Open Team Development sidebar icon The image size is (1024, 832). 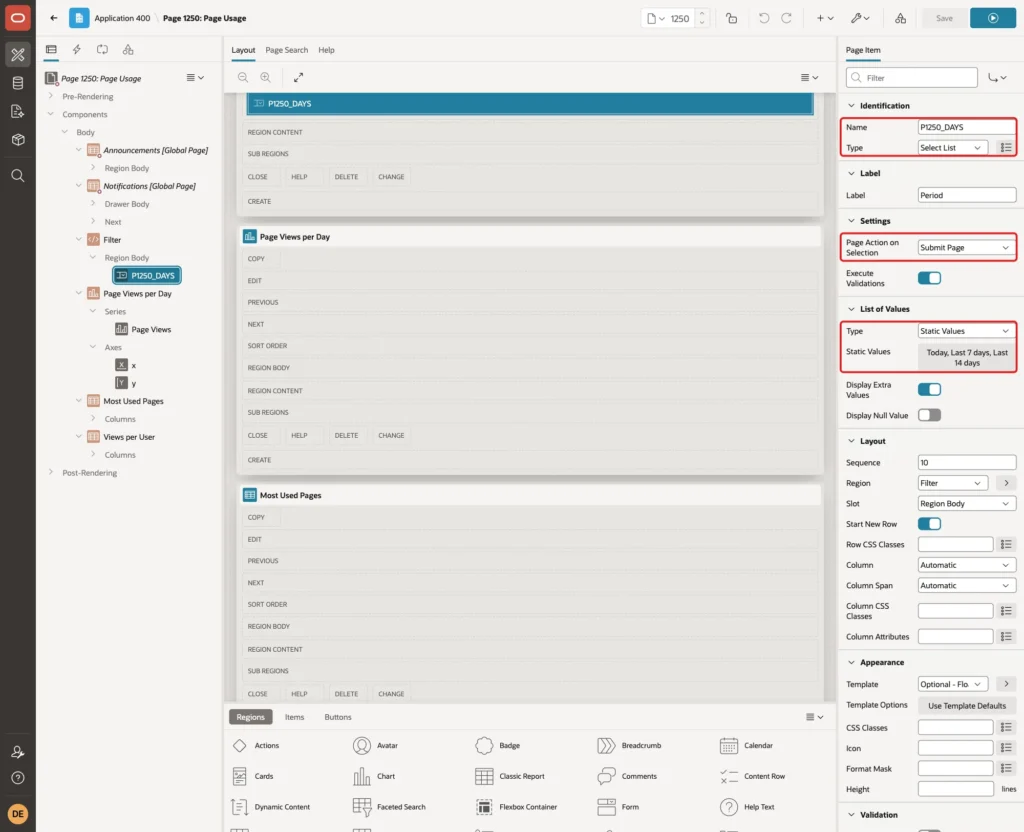point(18,111)
